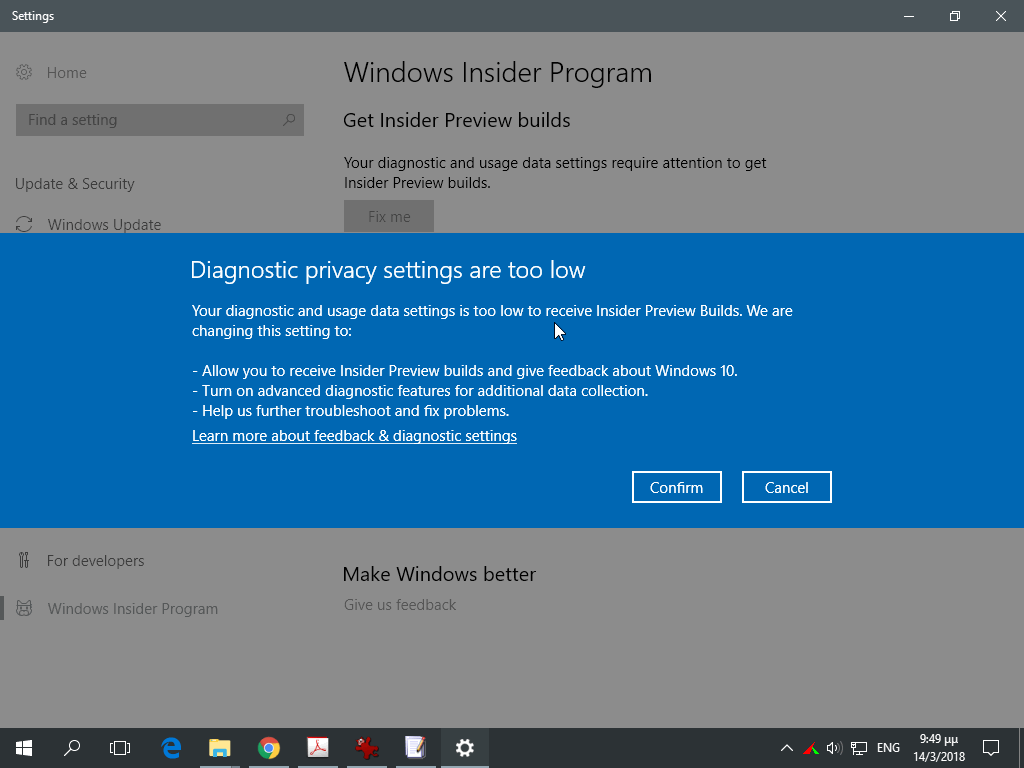Click the search magnifier in Find a setting

[289, 120]
